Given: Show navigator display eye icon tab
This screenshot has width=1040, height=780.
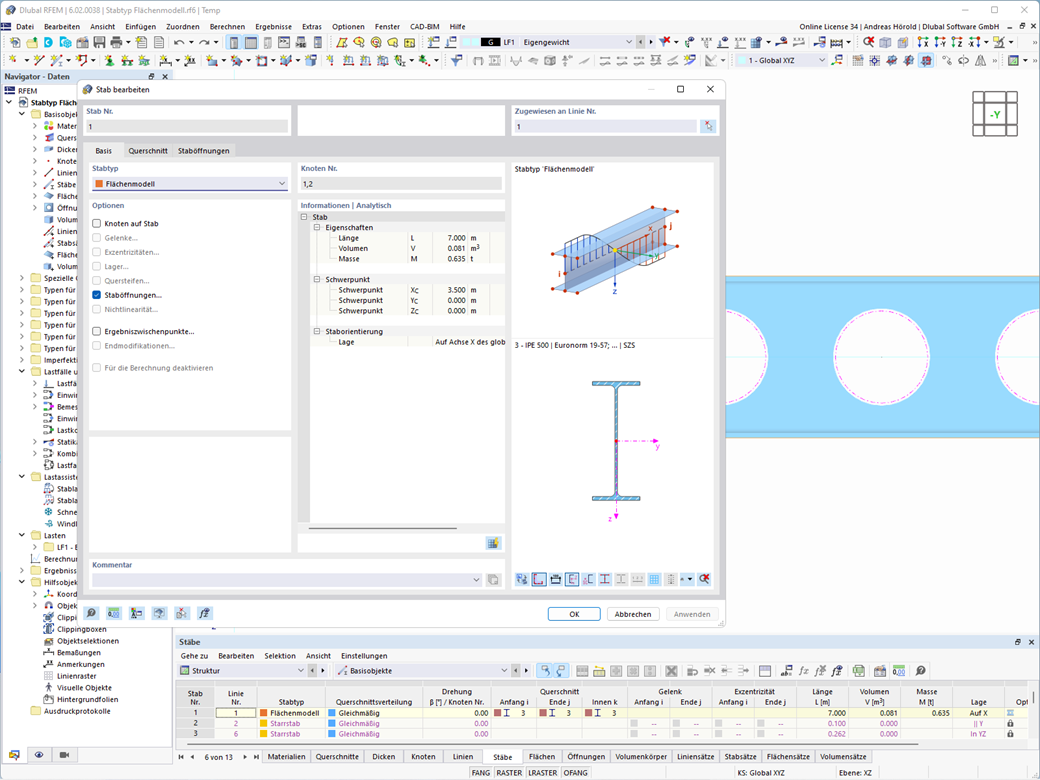Looking at the screenshot, I should coord(39,755).
